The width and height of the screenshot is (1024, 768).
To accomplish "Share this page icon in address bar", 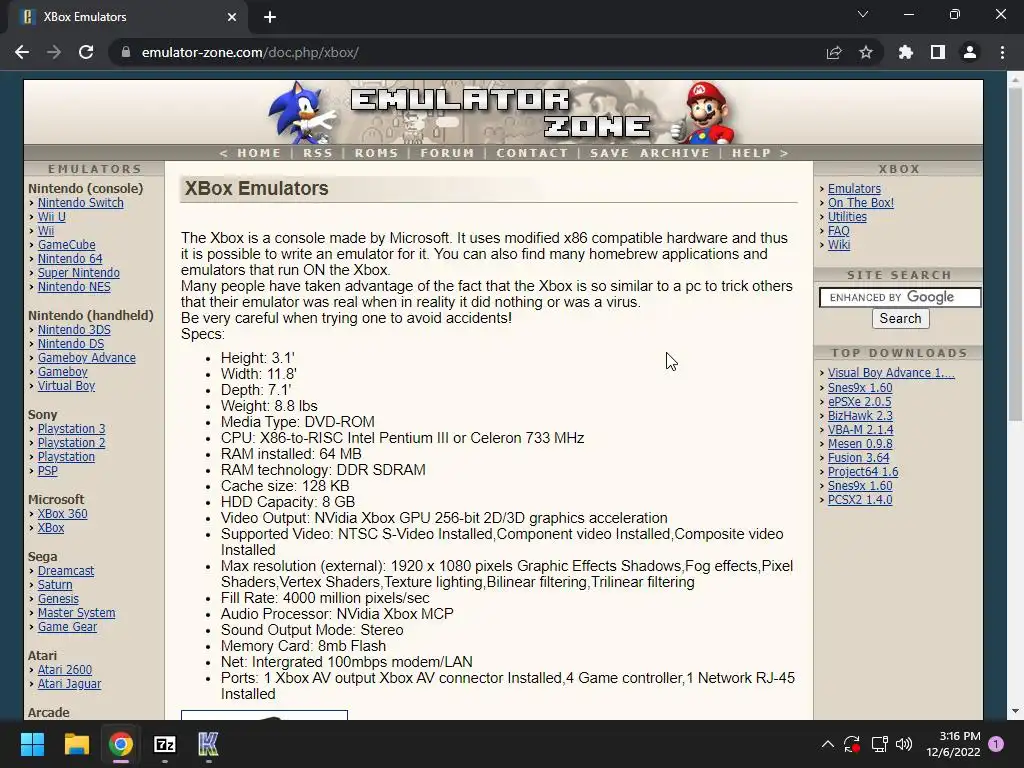I will click(x=834, y=52).
